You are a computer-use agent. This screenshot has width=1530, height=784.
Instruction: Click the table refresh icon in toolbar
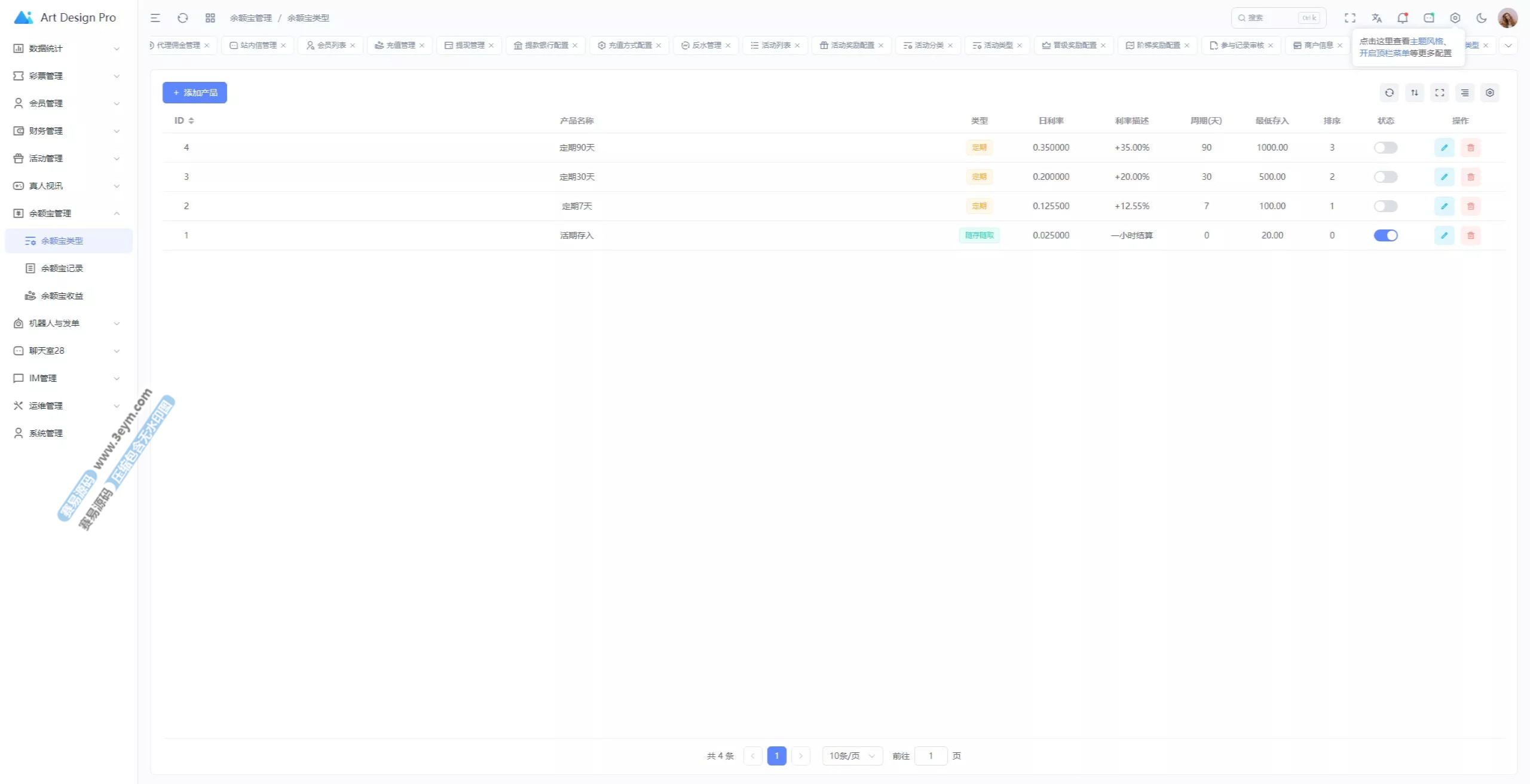tap(1389, 93)
